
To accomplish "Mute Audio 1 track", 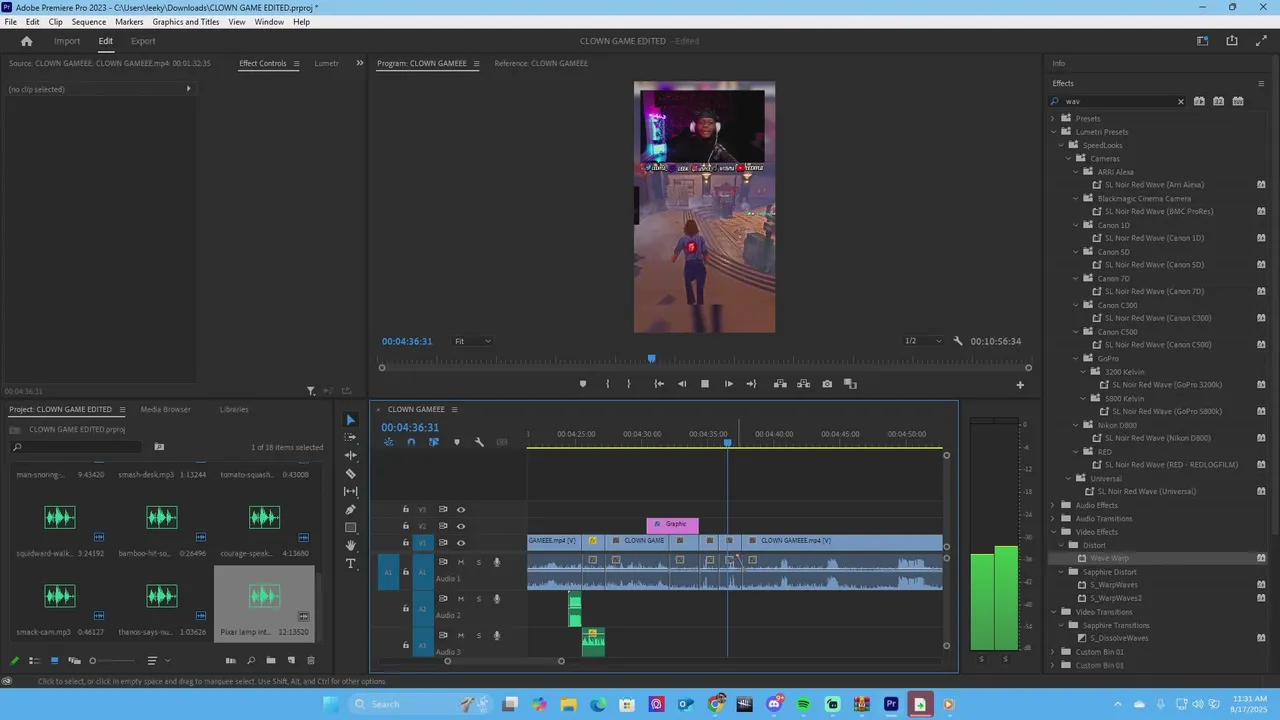I will pos(461,562).
